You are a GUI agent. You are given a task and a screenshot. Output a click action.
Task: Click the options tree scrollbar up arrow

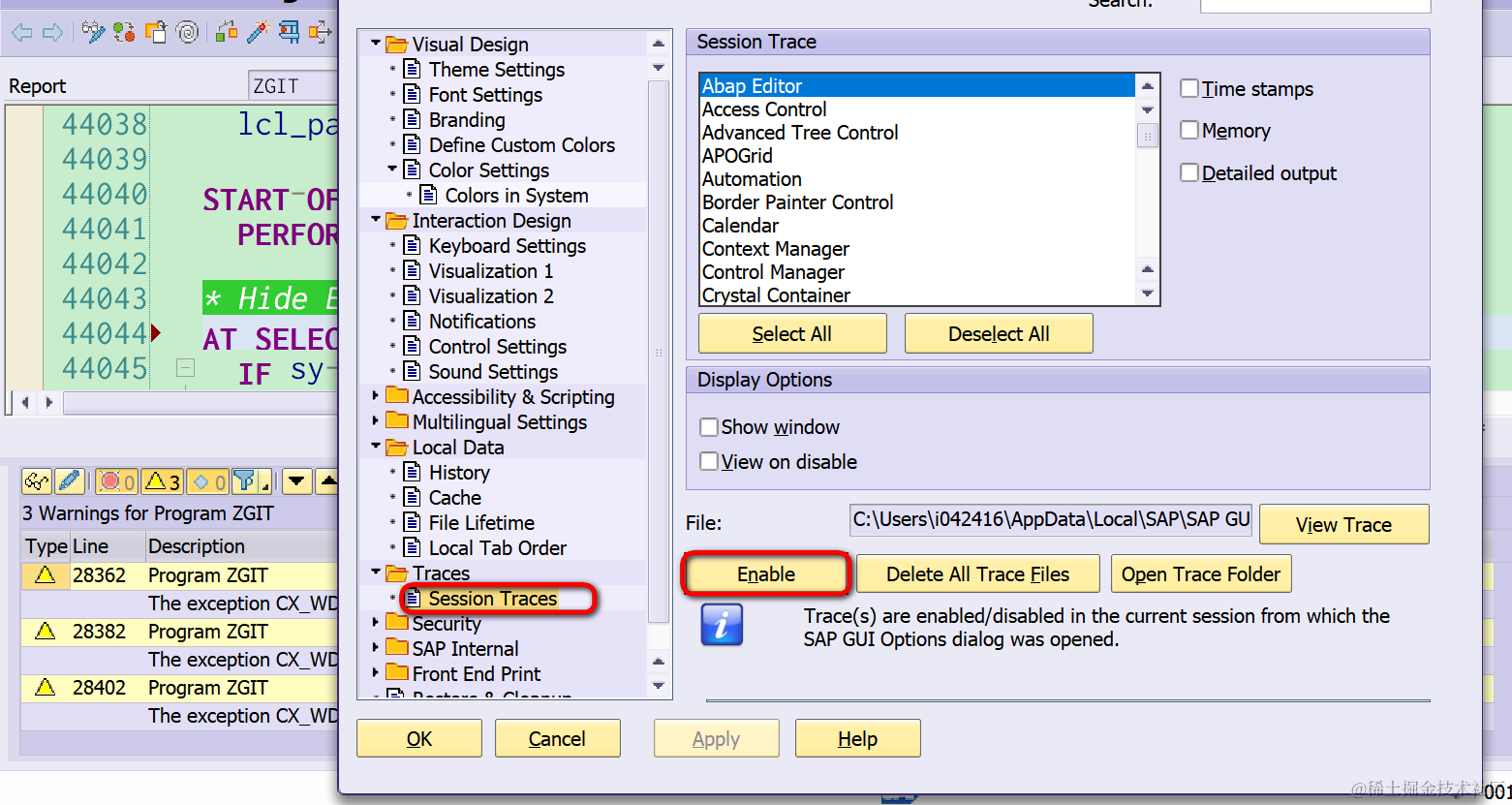click(658, 44)
